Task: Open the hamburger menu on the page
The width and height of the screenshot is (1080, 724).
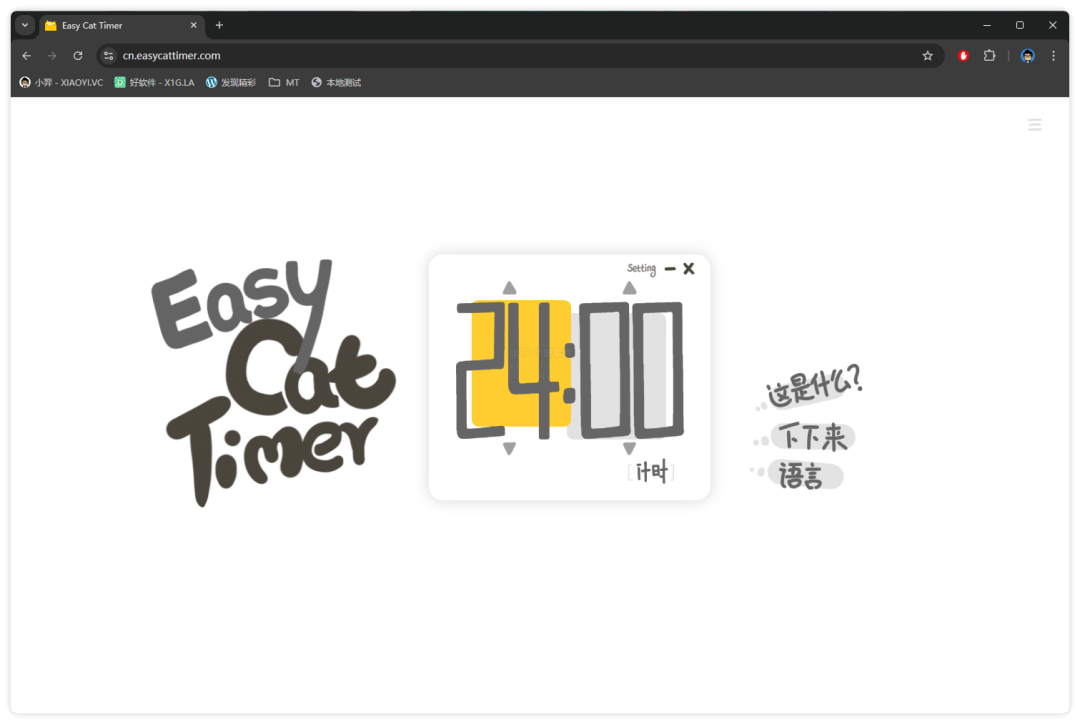Action: click(1035, 125)
